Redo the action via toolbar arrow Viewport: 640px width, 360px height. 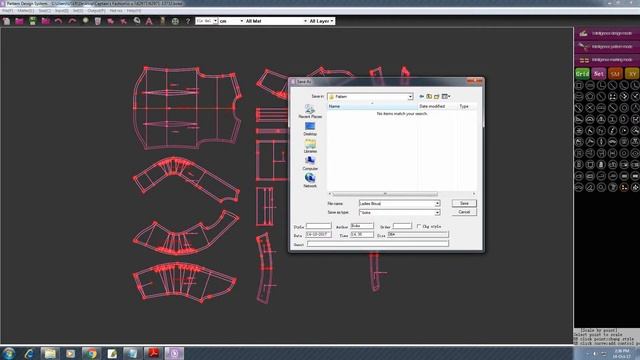pyautogui.click(x=72, y=21)
